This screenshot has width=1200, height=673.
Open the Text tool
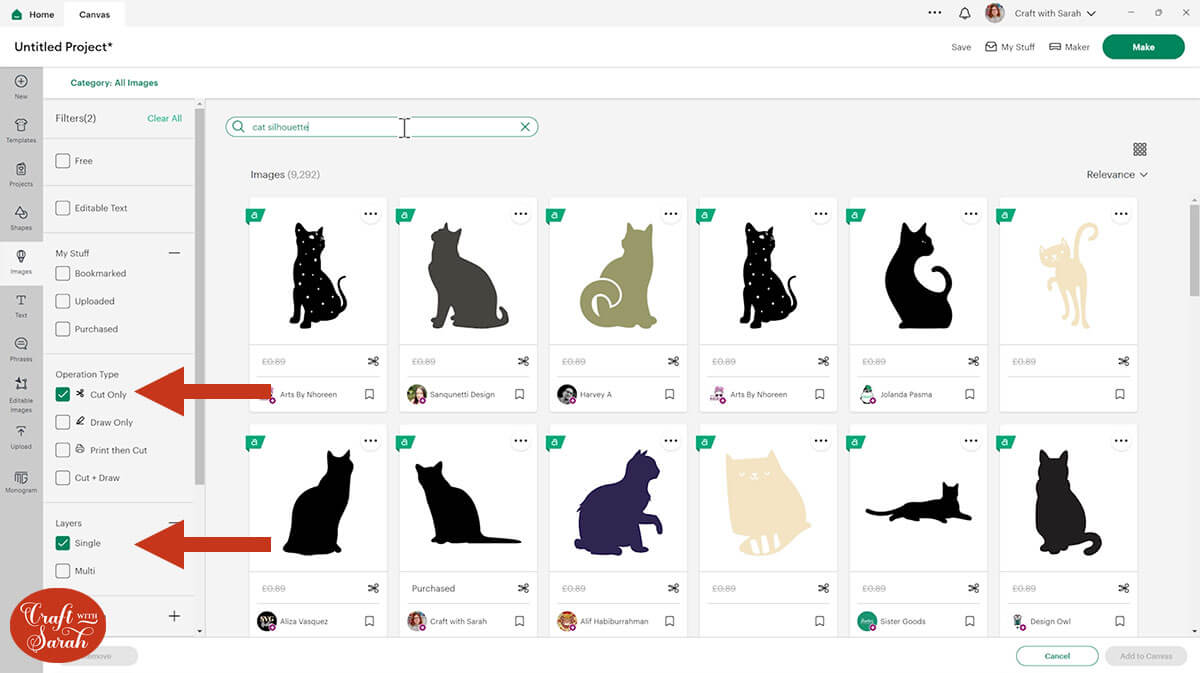pyautogui.click(x=21, y=304)
